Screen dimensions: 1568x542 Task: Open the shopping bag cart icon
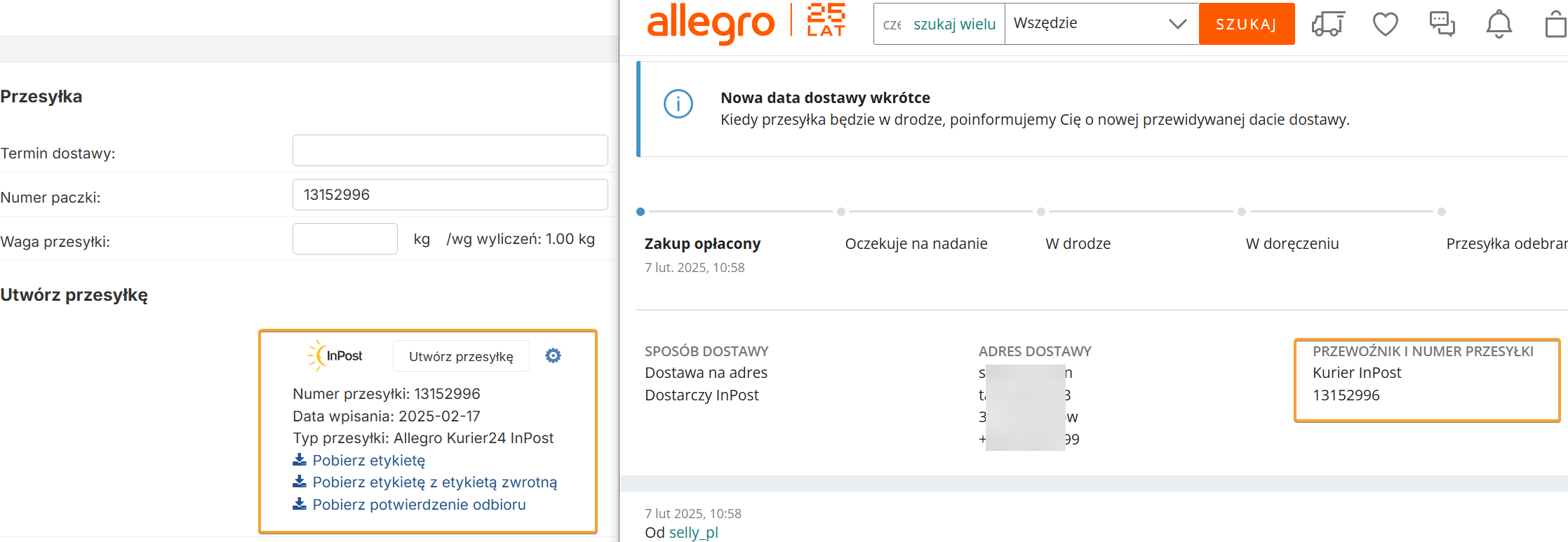[x=1556, y=25]
